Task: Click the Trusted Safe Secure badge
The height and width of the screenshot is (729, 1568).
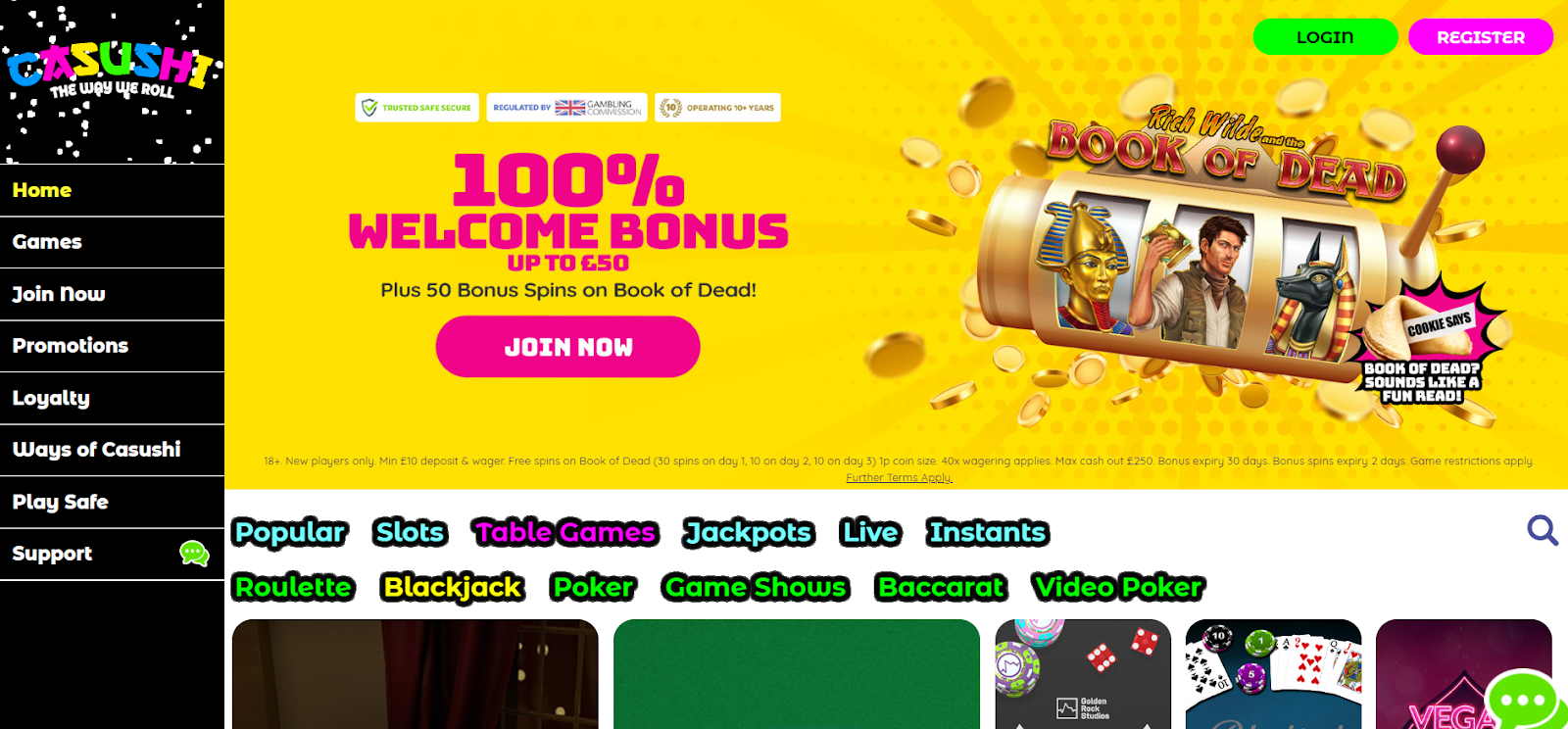Action: click(417, 108)
